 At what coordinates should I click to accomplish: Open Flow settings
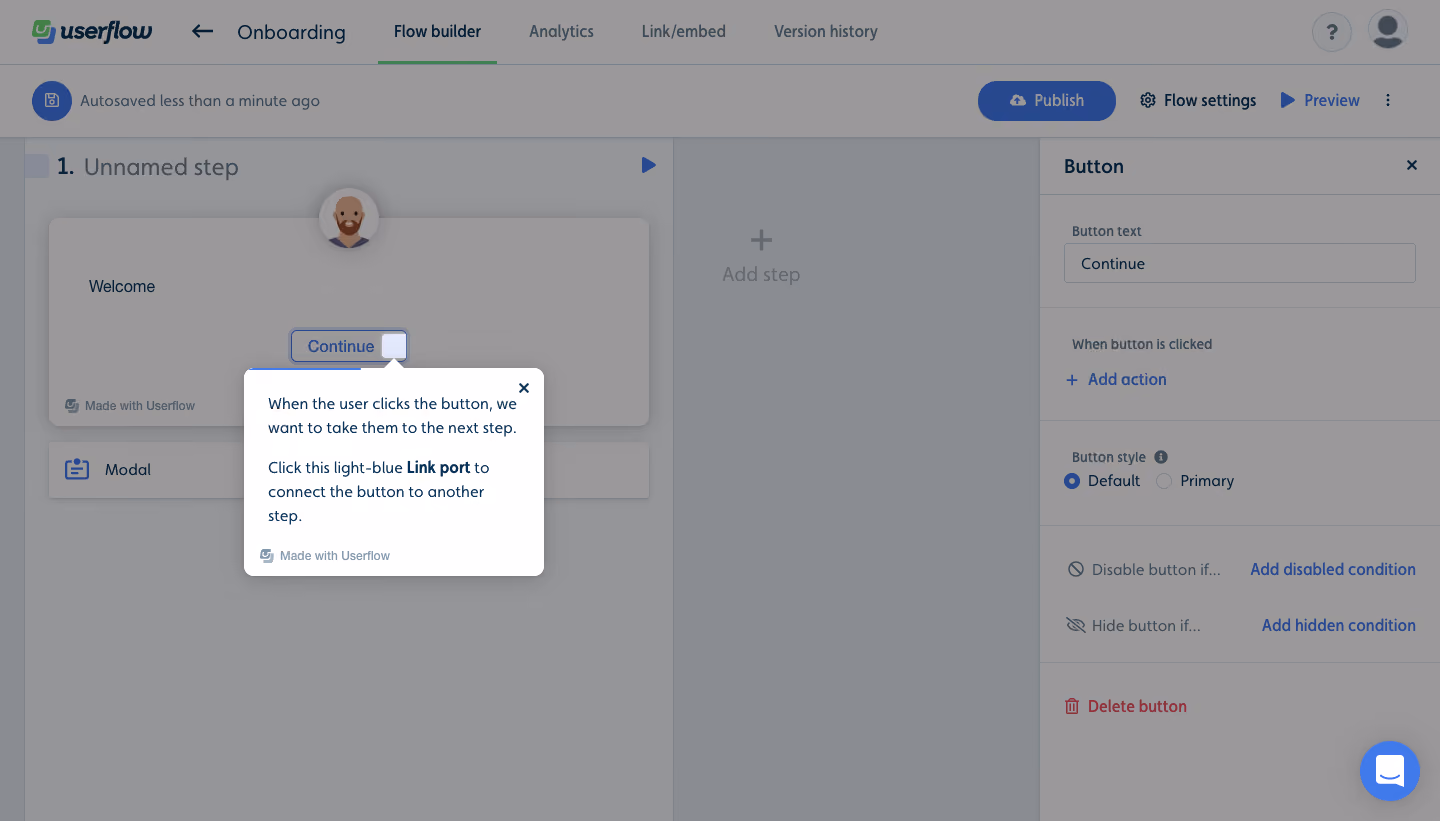click(1198, 101)
